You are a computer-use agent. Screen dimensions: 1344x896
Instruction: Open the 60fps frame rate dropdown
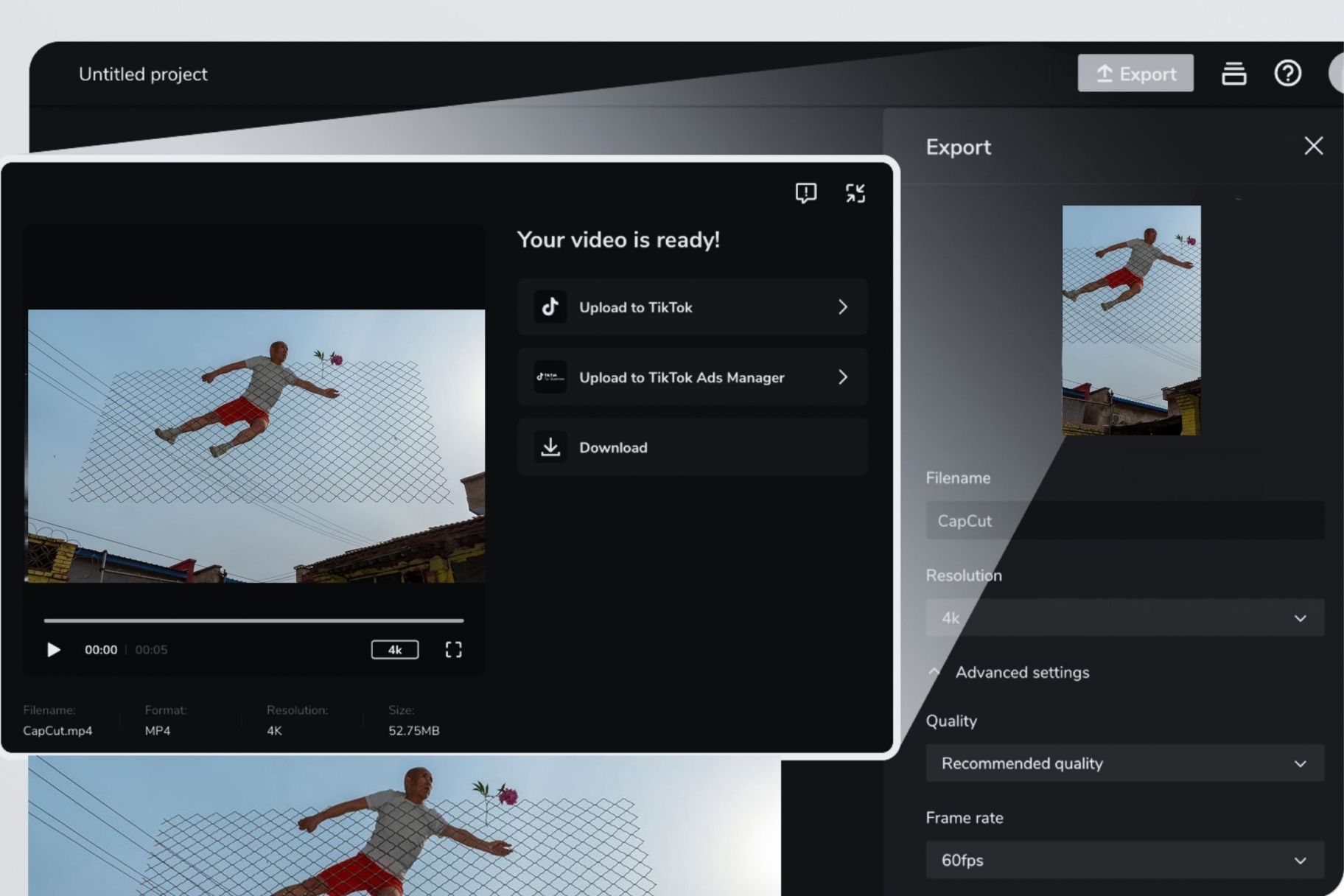(1124, 861)
